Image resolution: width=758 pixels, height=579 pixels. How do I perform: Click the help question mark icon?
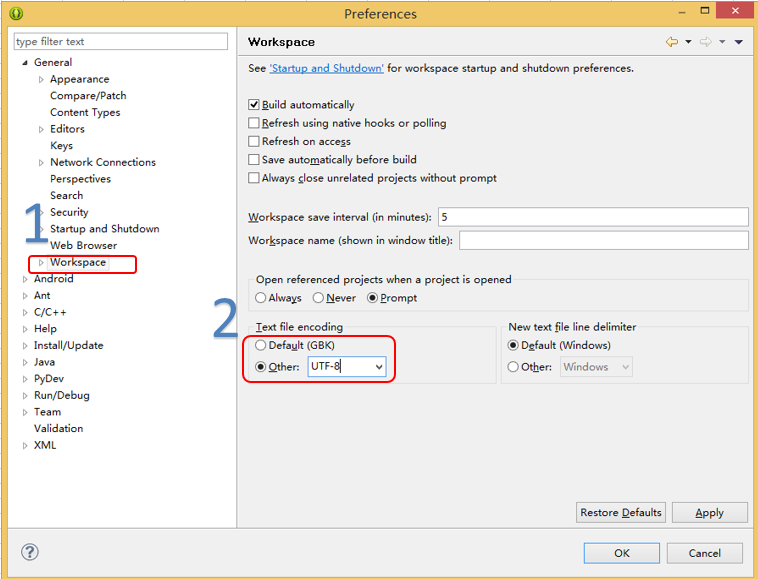[29, 552]
